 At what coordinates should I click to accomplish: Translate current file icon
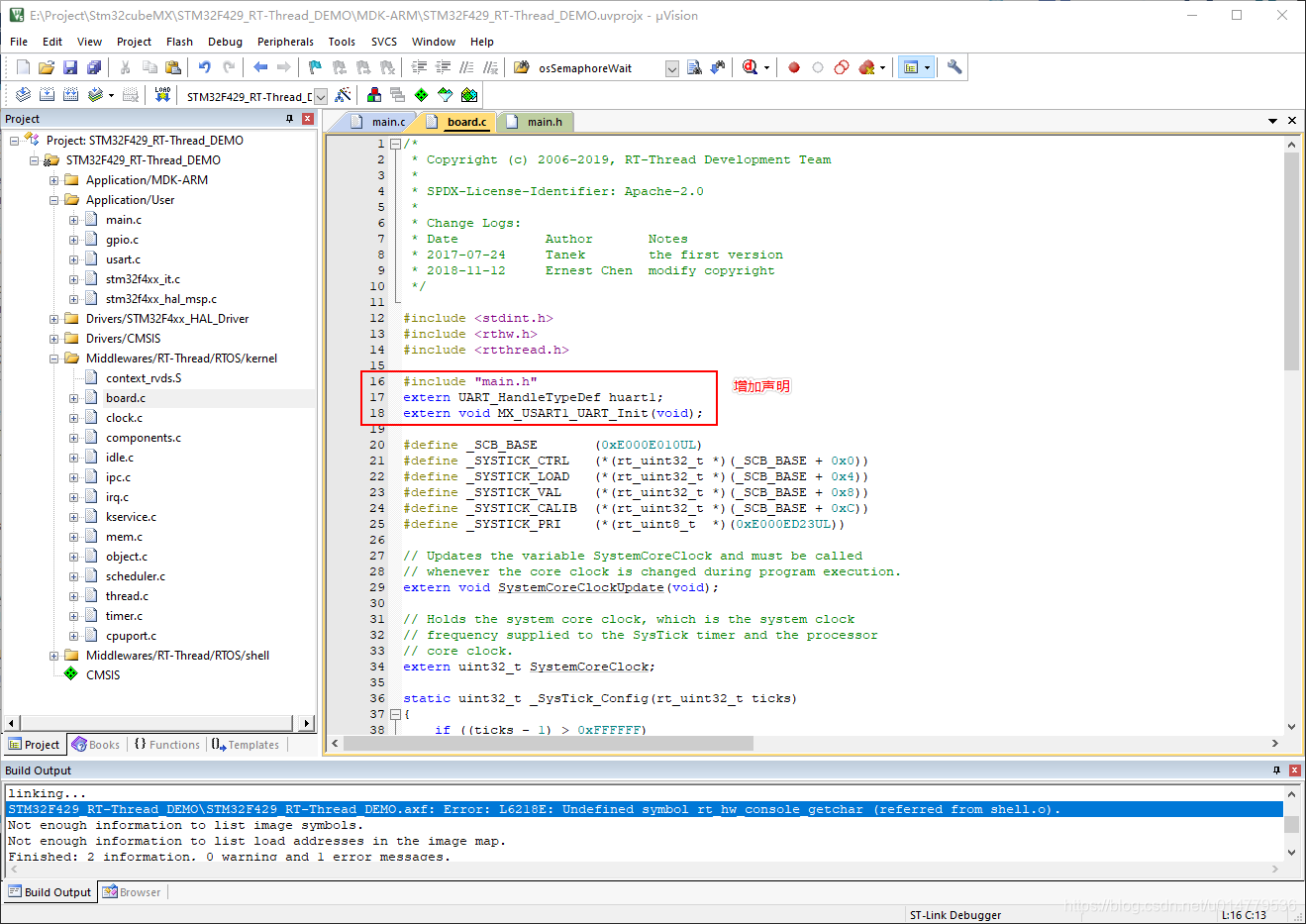click(x=23, y=95)
